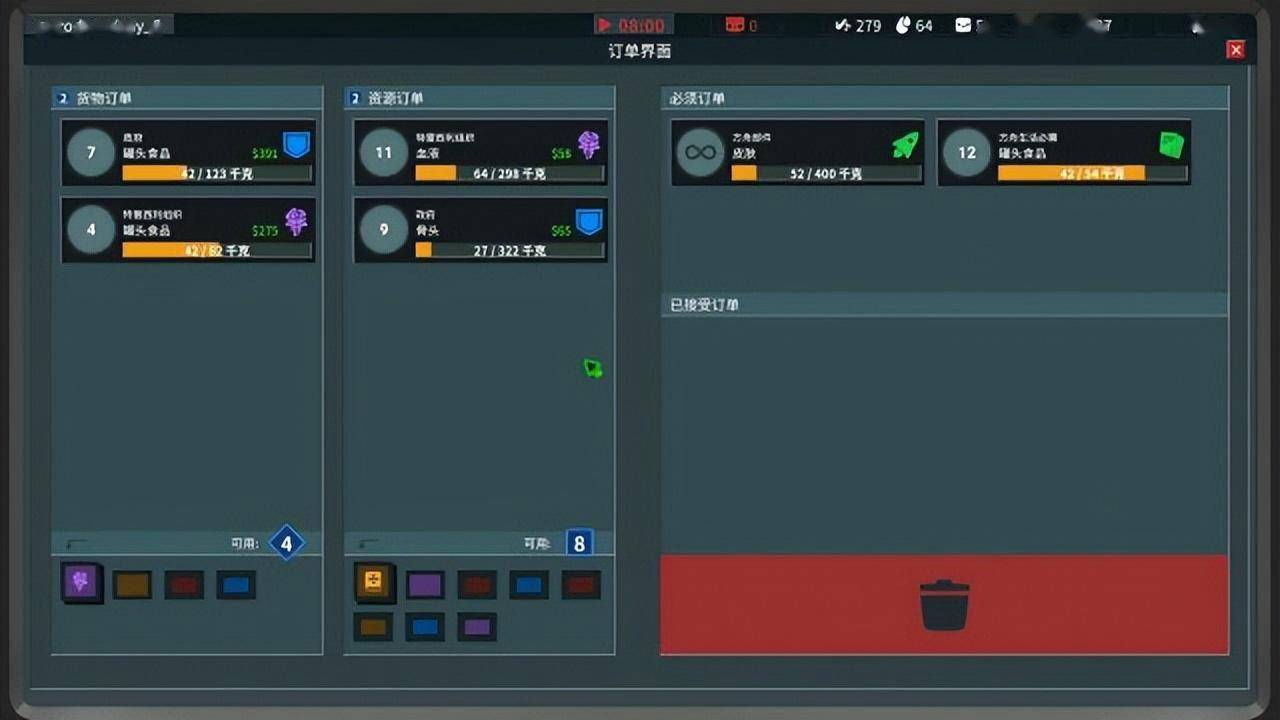This screenshot has width=1280, height=720.
Task: Accept the $391 canned food order
Action: point(188,153)
